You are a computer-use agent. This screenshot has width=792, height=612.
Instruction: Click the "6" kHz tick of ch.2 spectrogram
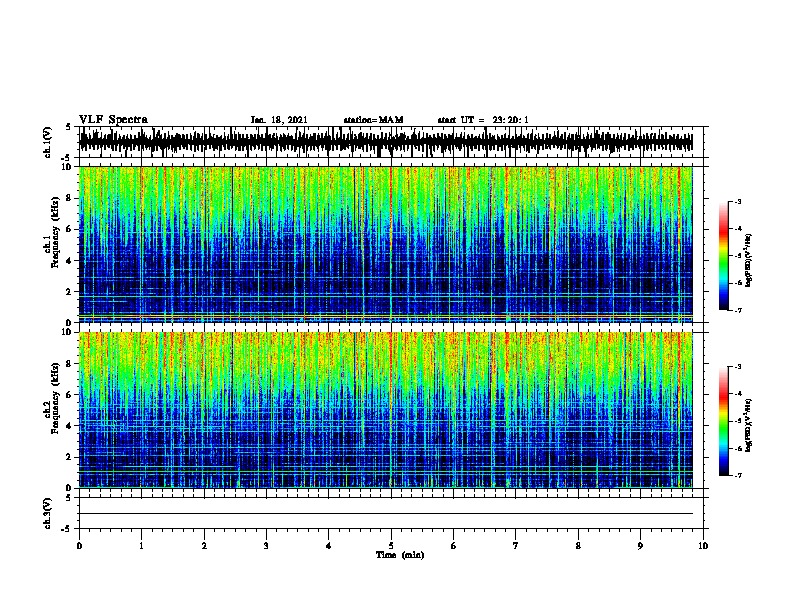[68, 395]
